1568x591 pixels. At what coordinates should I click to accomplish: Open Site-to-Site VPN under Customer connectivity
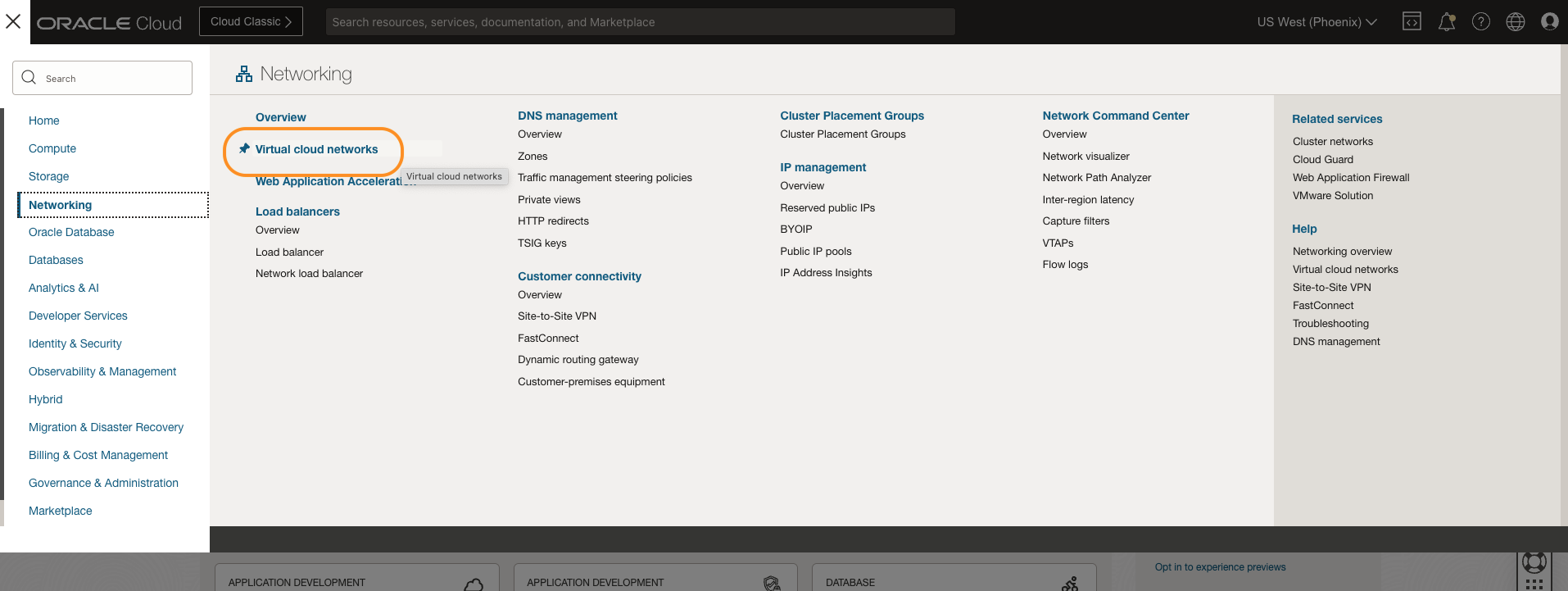point(557,316)
